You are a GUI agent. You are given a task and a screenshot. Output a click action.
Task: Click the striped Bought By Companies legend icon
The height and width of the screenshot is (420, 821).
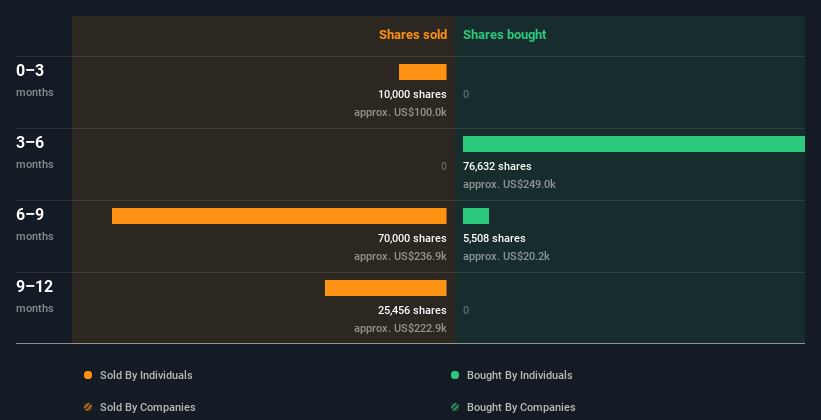click(x=455, y=407)
